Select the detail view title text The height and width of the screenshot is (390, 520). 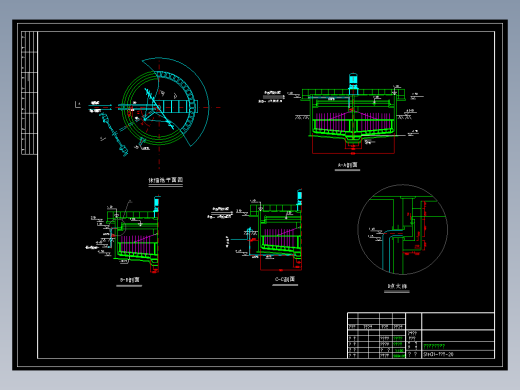pos(397,286)
